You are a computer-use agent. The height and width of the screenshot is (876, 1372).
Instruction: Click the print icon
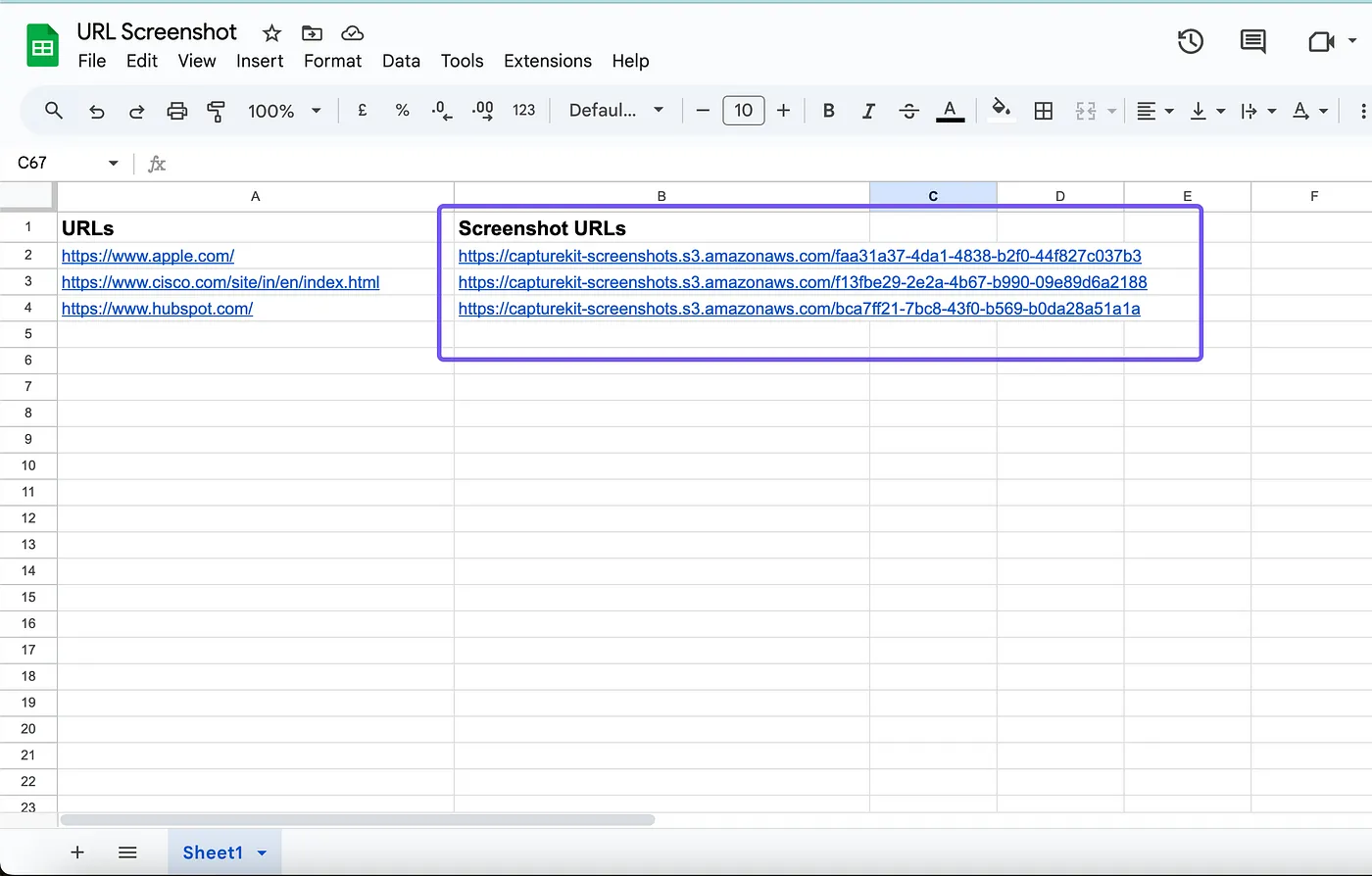pyautogui.click(x=176, y=111)
